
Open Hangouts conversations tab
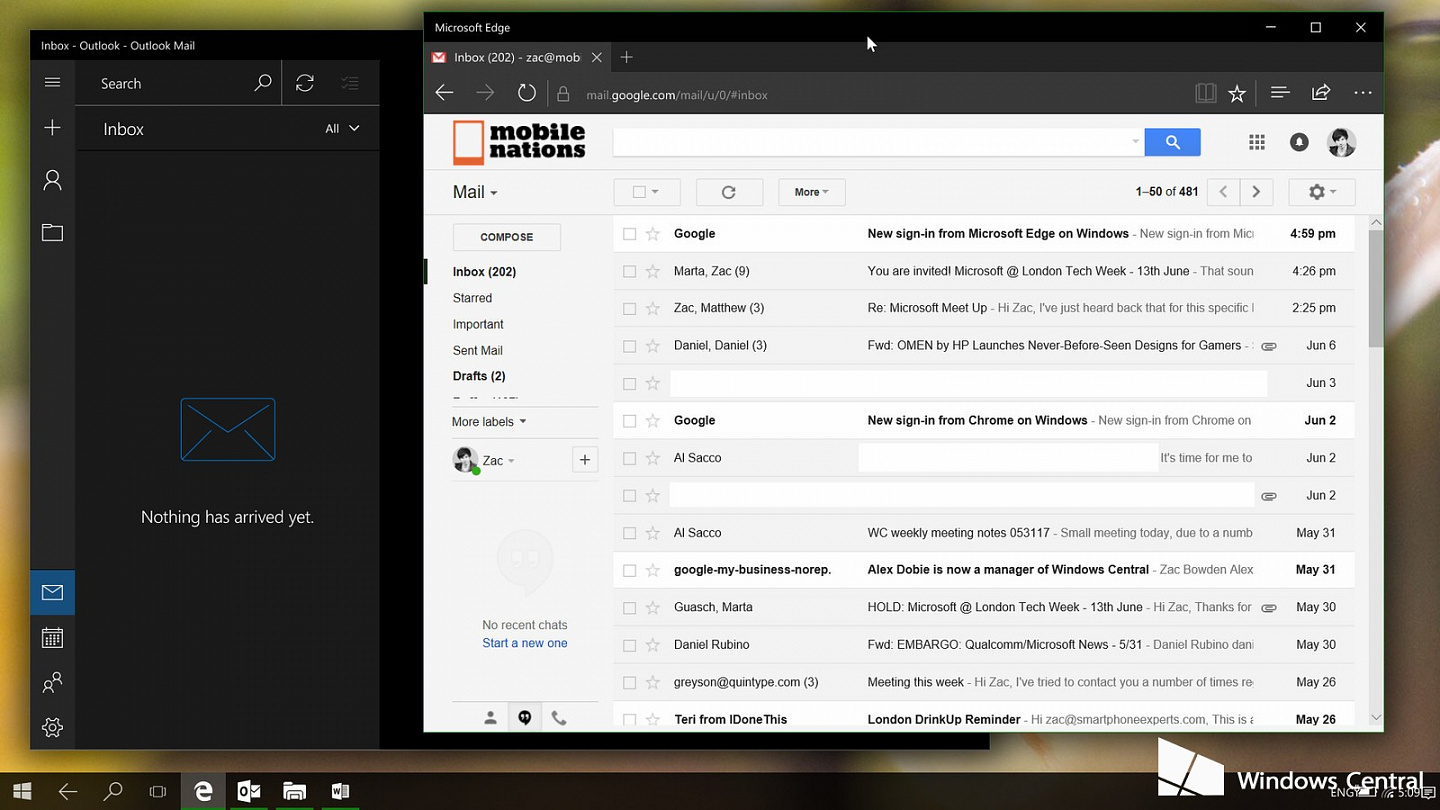pyautogui.click(x=525, y=717)
